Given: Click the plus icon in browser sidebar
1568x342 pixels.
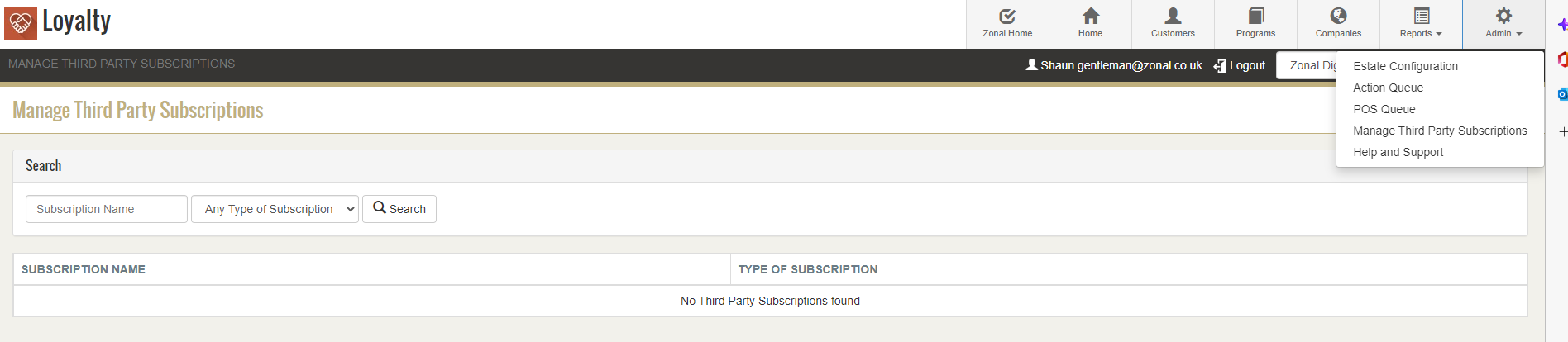Looking at the screenshot, I should click(1562, 131).
